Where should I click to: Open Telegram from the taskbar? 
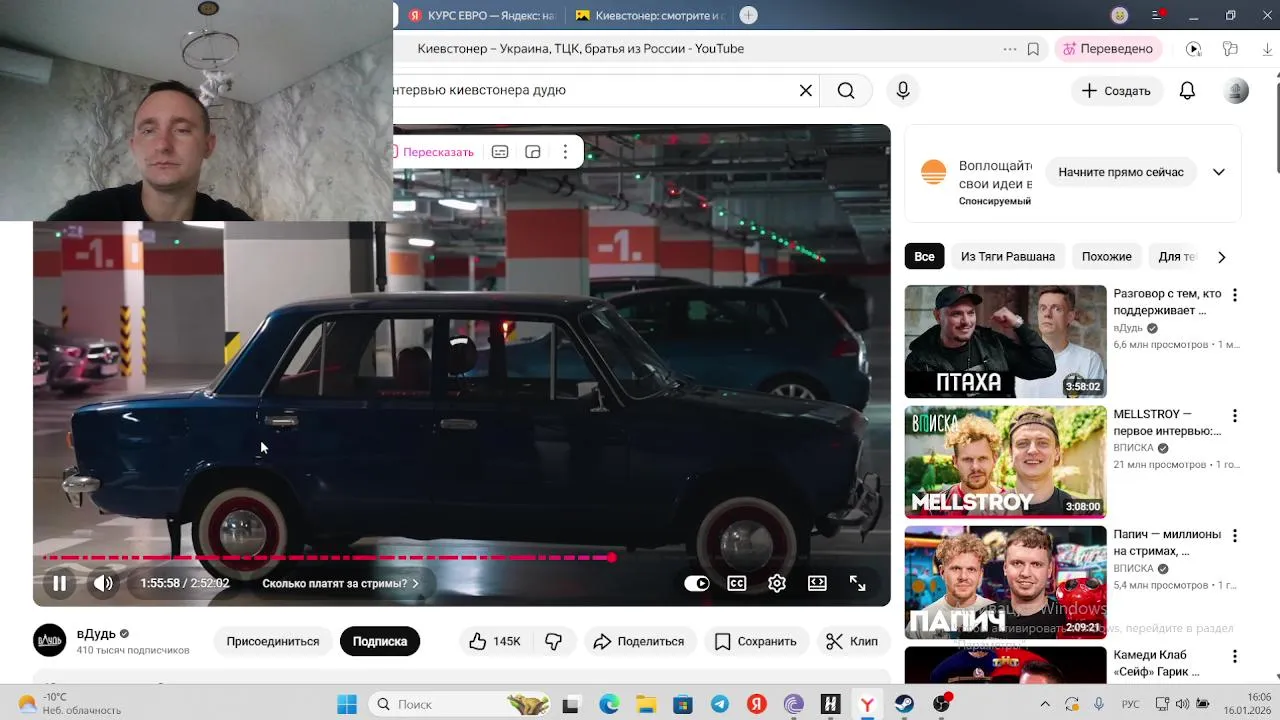tap(720, 704)
